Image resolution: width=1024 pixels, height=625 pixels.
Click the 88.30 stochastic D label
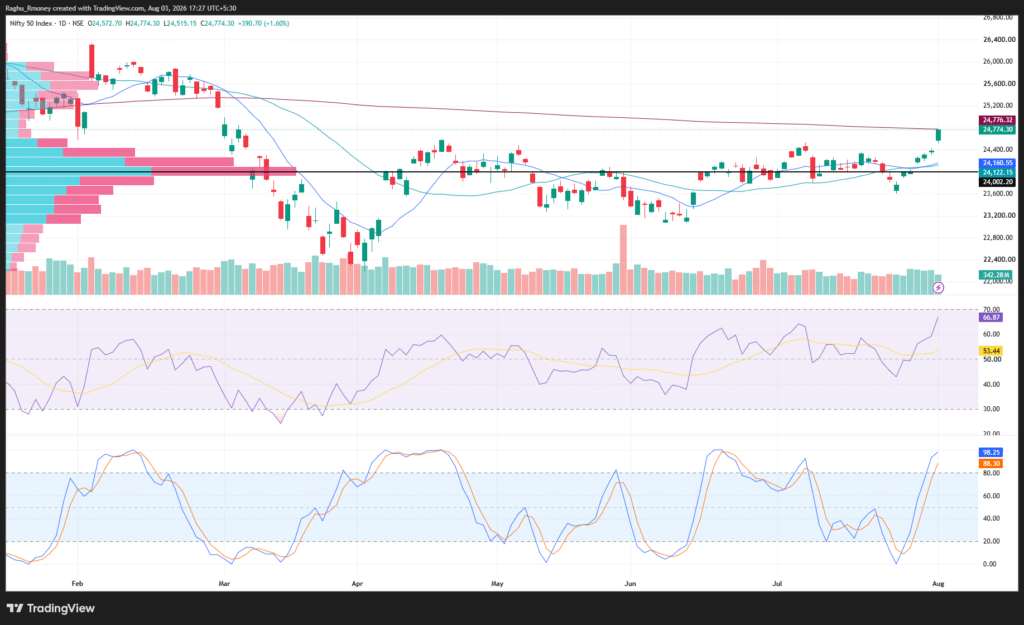point(991,463)
